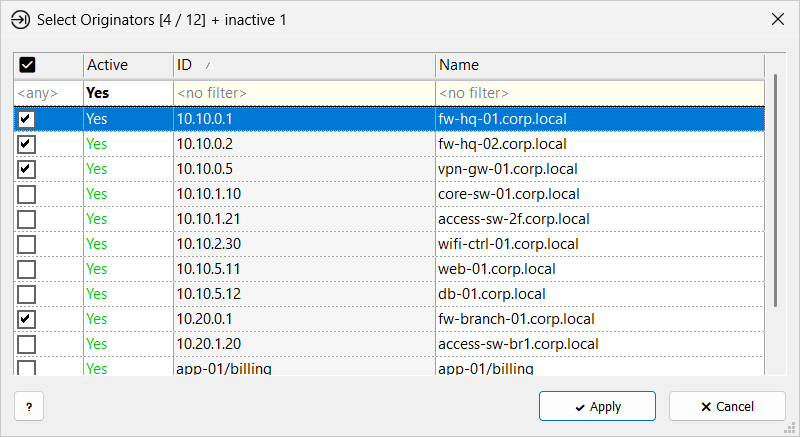The height and width of the screenshot is (437, 800).
Task: Click the Active Yes cell for 10.10.1.10
Action: pyautogui.click(x=128, y=194)
